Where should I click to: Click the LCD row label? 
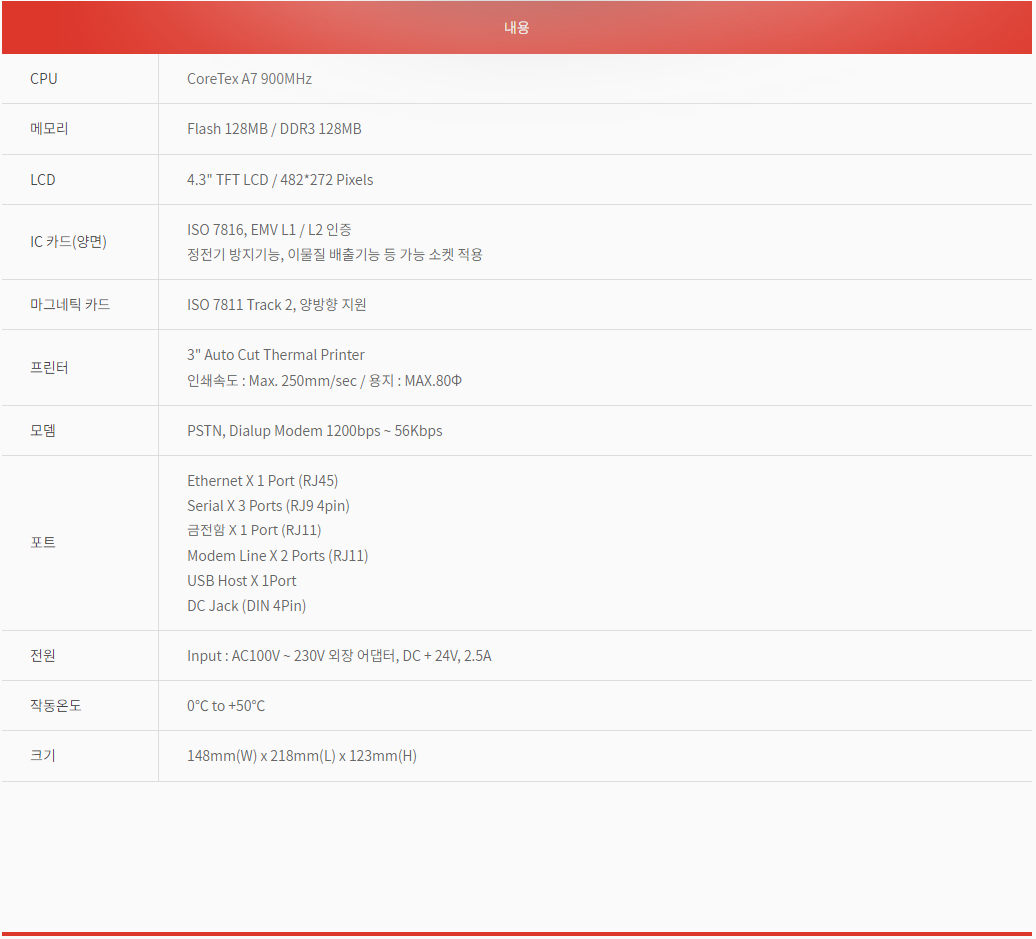click(x=43, y=180)
